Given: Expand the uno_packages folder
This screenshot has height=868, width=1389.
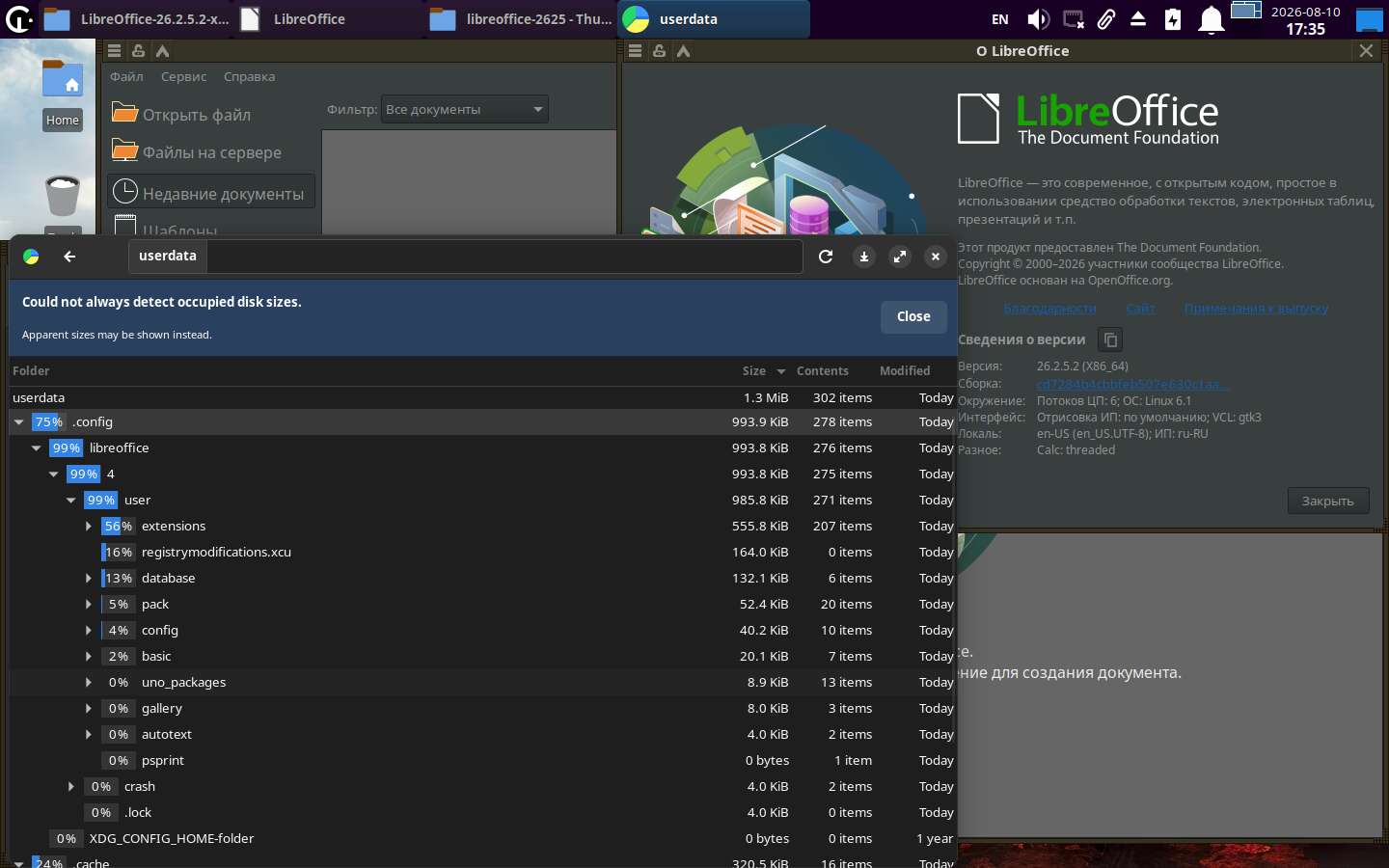Looking at the screenshot, I should point(89,683).
